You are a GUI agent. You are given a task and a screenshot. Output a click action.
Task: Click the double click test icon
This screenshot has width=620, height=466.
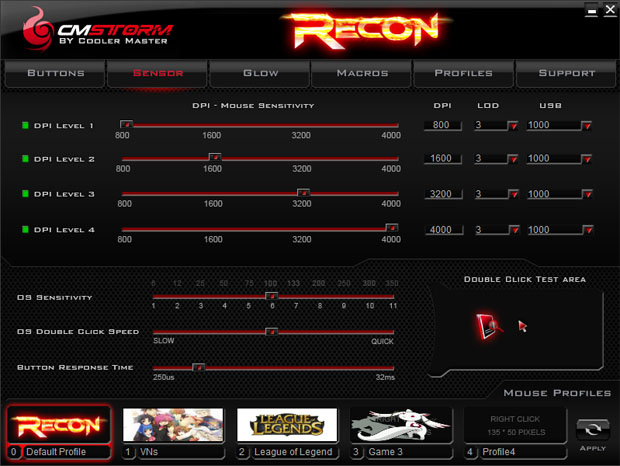click(x=490, y=326)
